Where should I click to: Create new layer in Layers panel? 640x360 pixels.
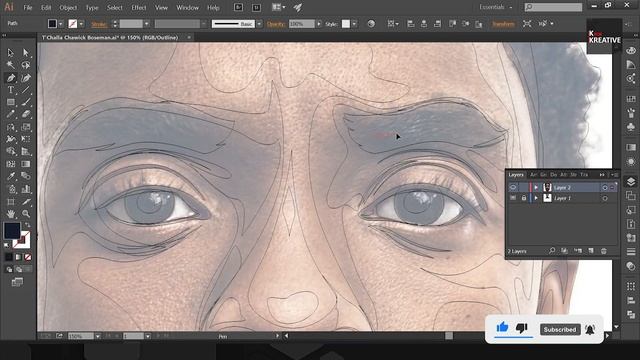pos(591,251)
